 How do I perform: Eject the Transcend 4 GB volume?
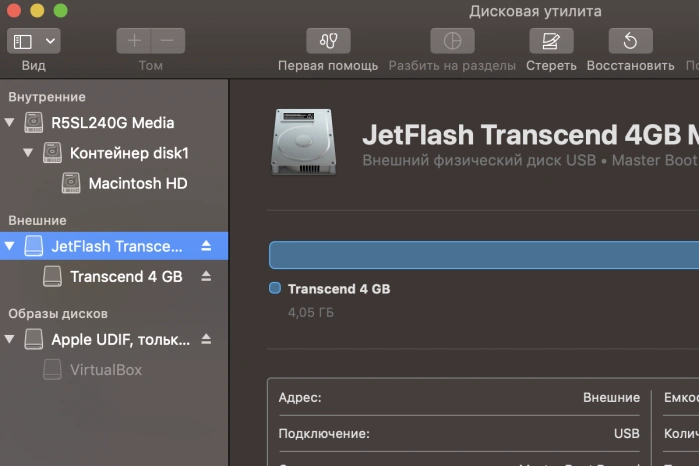[x=206, y=276]
